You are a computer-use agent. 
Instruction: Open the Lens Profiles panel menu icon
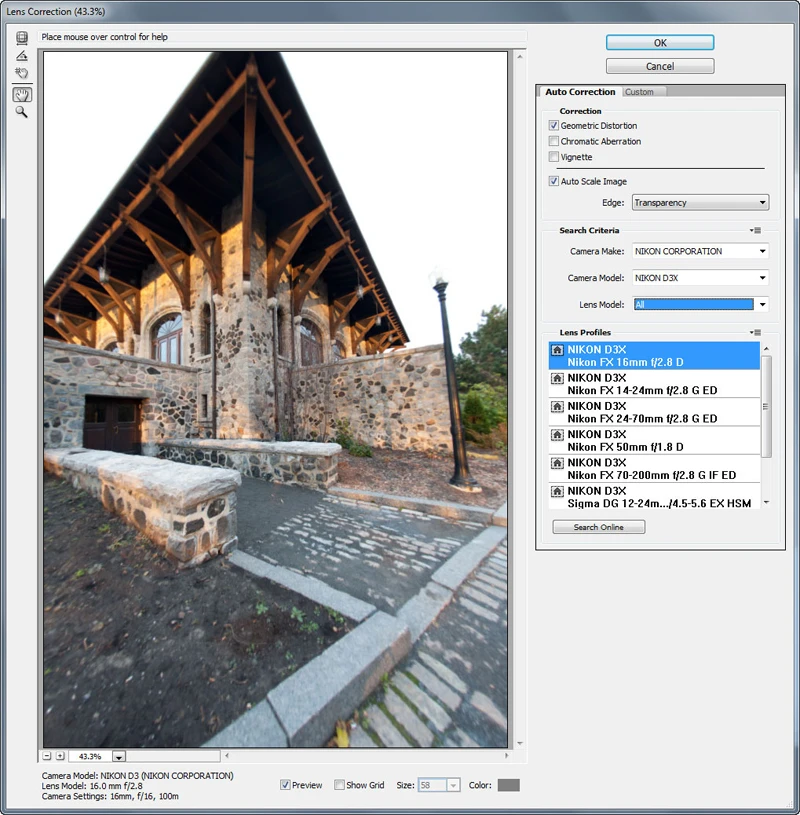755,332
